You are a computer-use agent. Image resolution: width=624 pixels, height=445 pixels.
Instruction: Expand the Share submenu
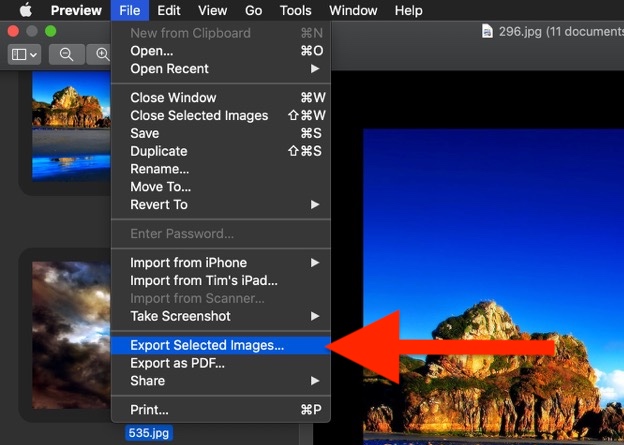[x=147, y=381]
